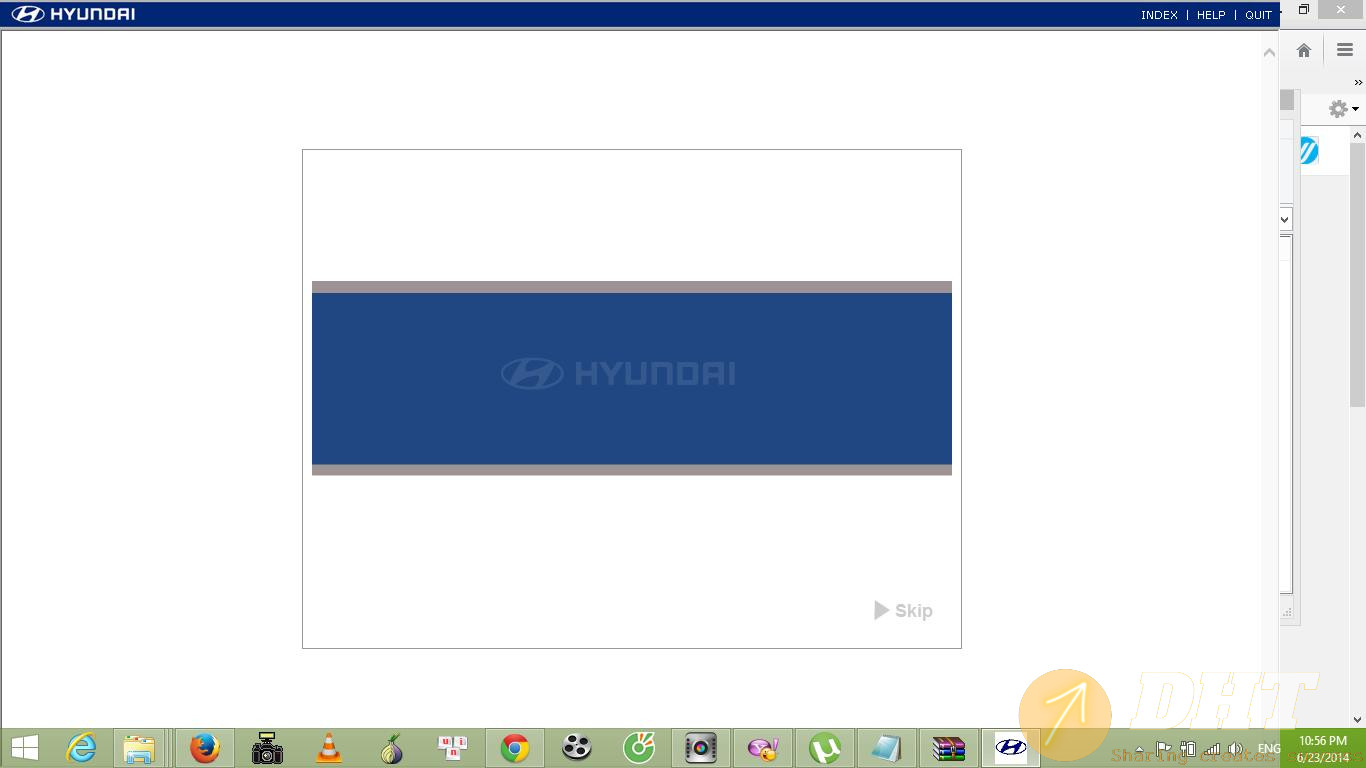
Task: Check the battery power tray icon
Action: tap(1188, 748)
